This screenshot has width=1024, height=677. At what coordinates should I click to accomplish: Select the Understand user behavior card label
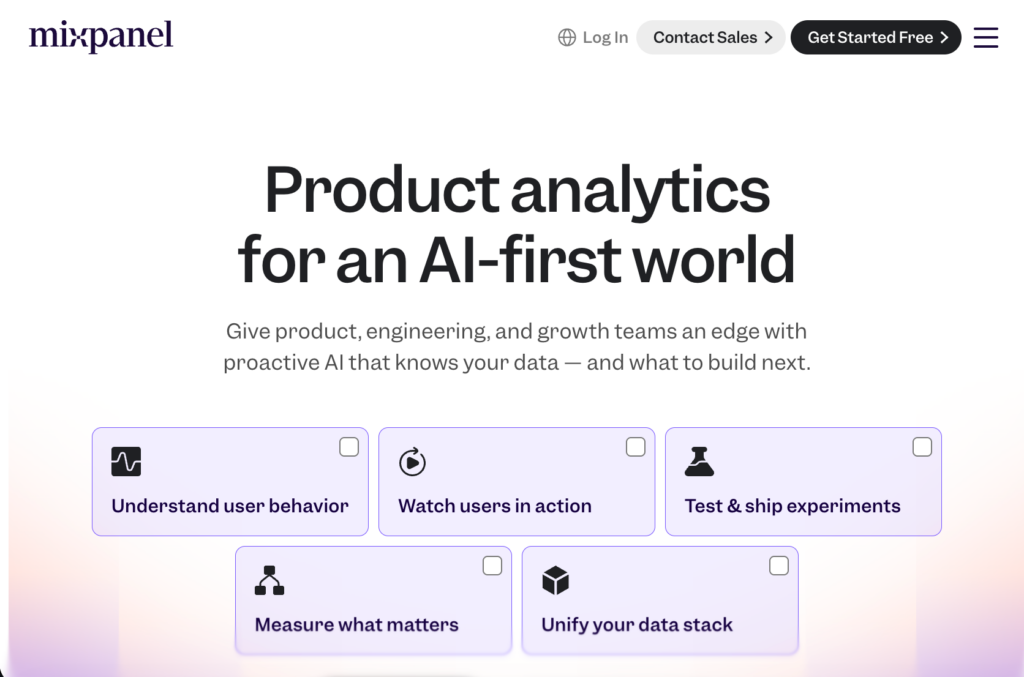pyautogui.click(x=230, y=506)
